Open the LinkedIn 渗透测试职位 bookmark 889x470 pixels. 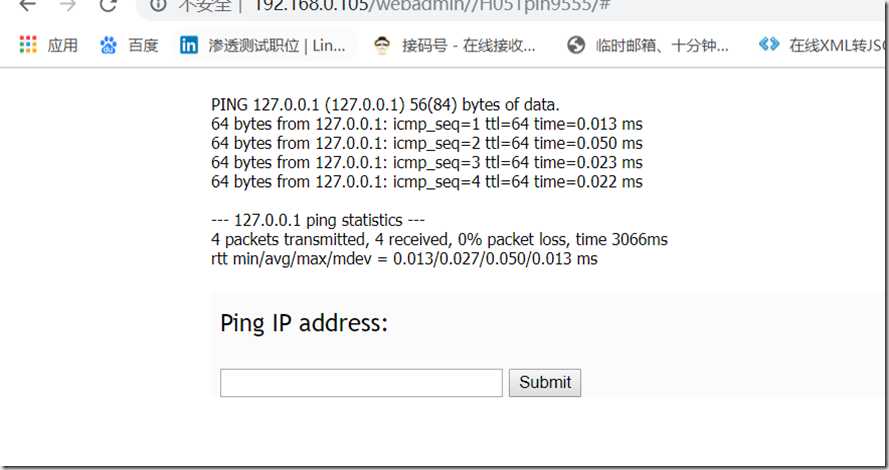tap(263, 45)
